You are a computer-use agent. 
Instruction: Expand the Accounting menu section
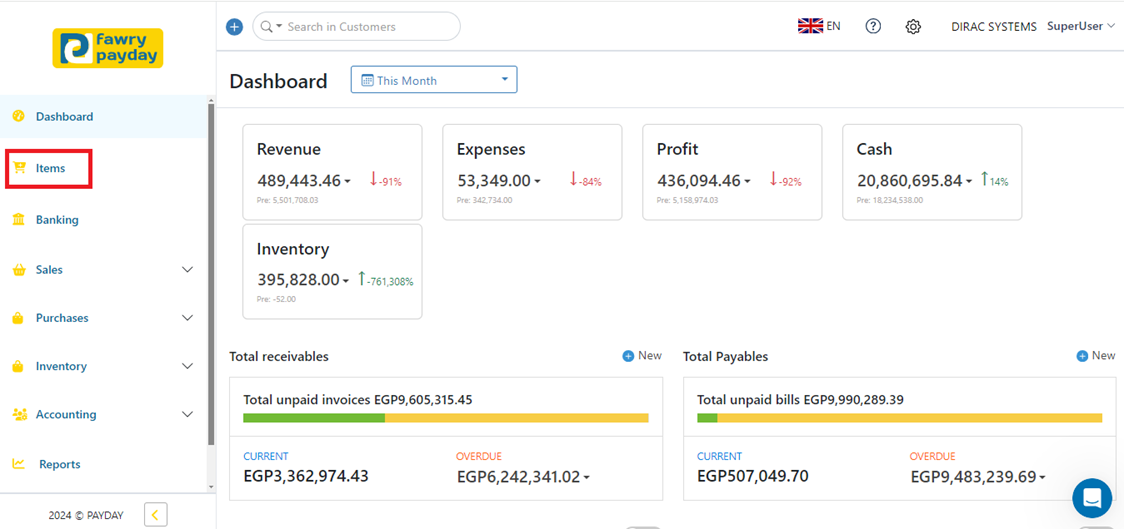(187, 414)
